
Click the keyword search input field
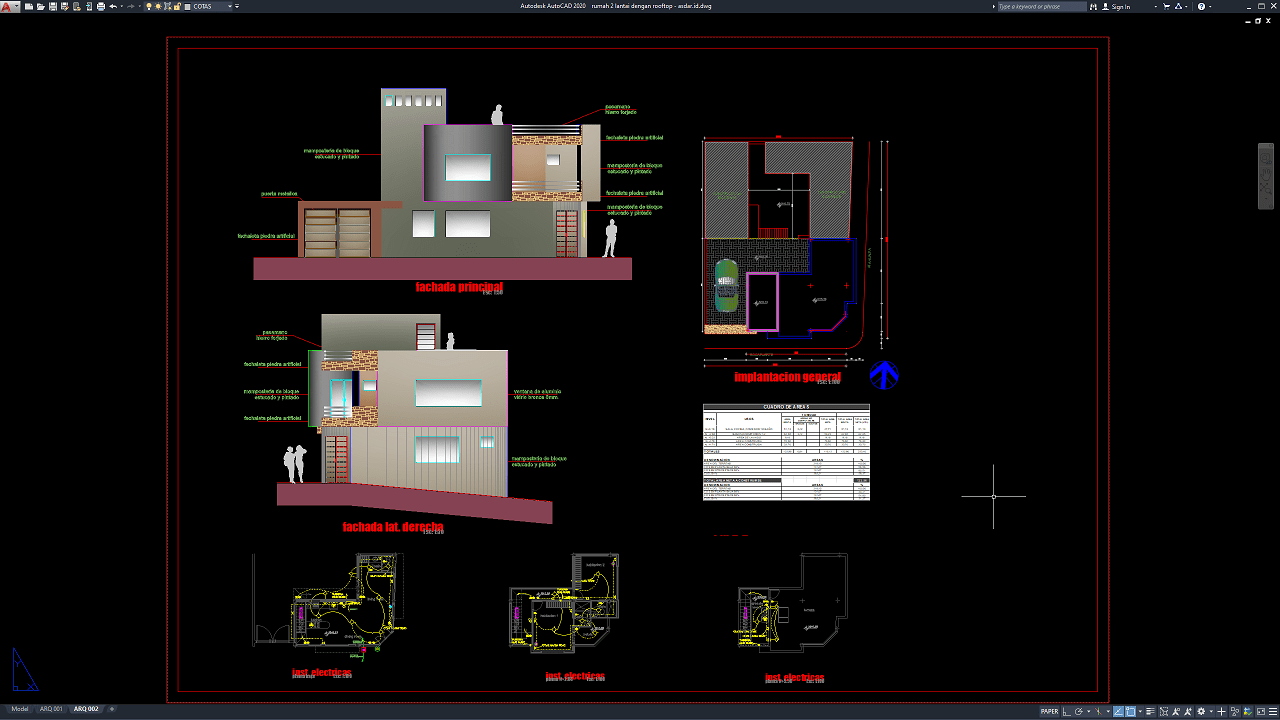1042,6
